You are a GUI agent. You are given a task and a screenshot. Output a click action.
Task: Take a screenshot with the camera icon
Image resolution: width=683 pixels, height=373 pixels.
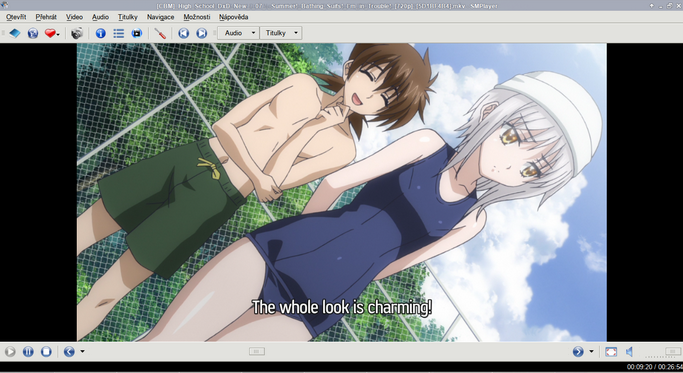pos(77,33)
